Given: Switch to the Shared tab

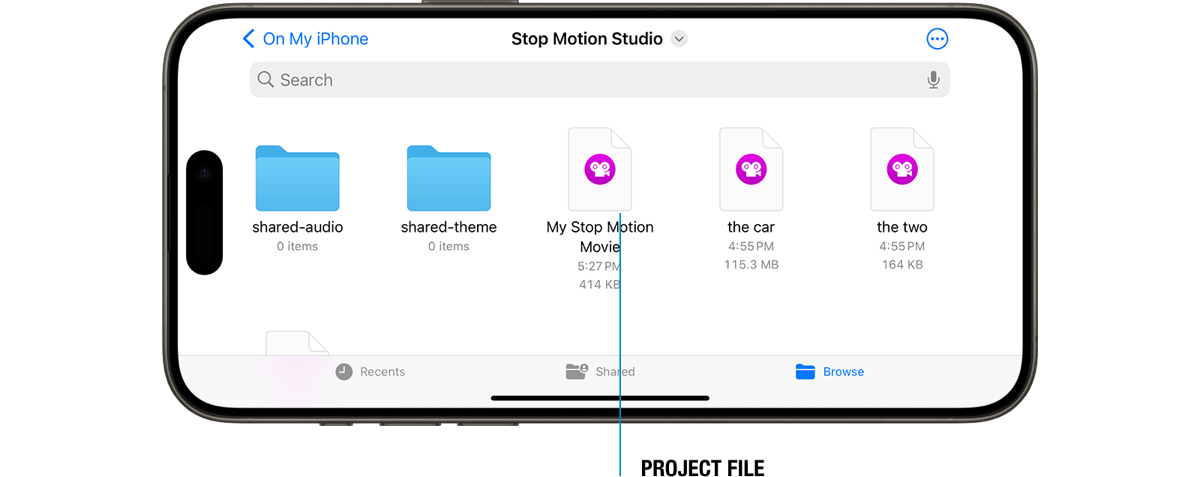Looking at the screenshot, I should click(600, 371).
